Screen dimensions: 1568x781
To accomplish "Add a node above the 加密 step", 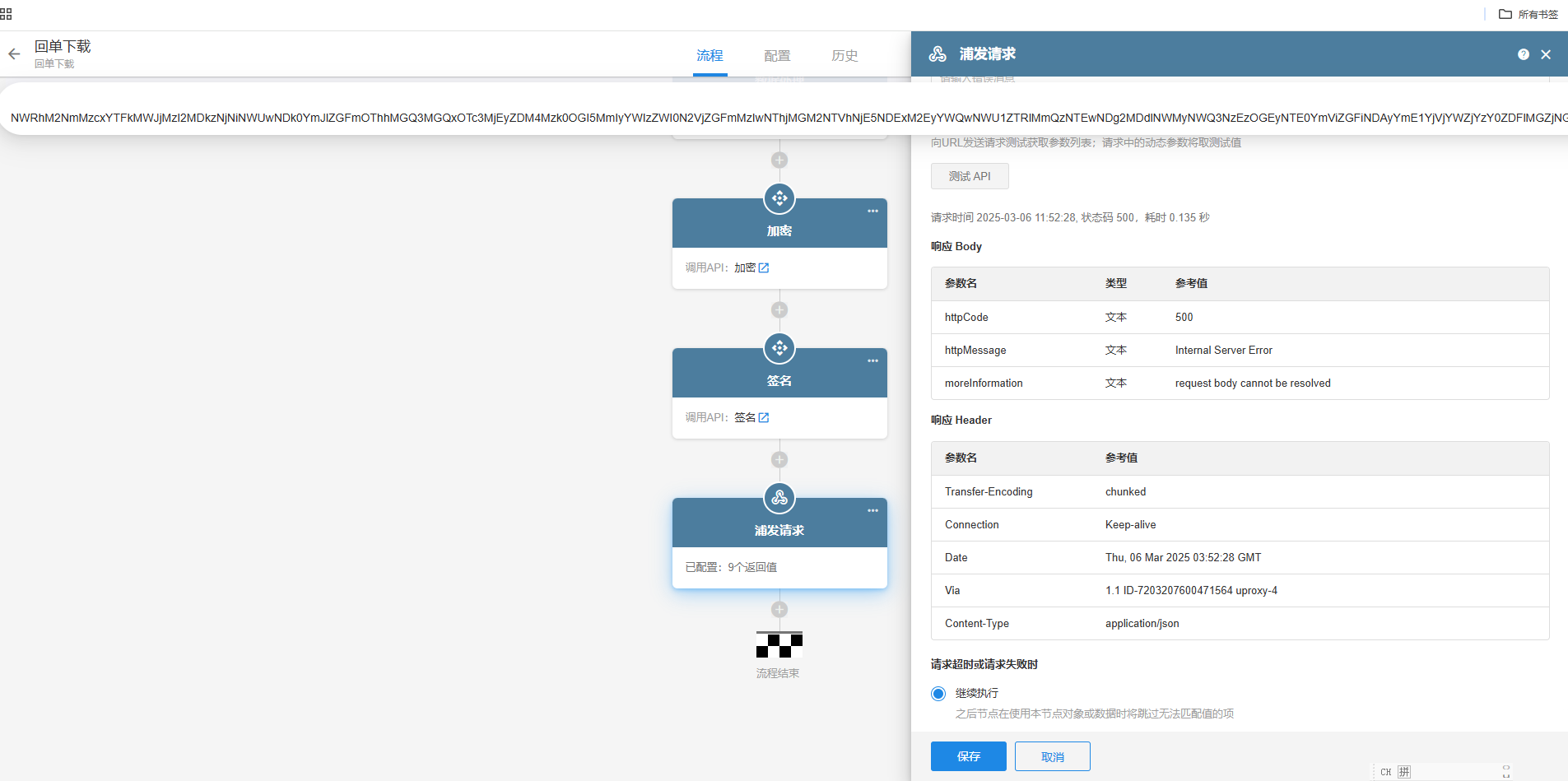I will [779, 160].
